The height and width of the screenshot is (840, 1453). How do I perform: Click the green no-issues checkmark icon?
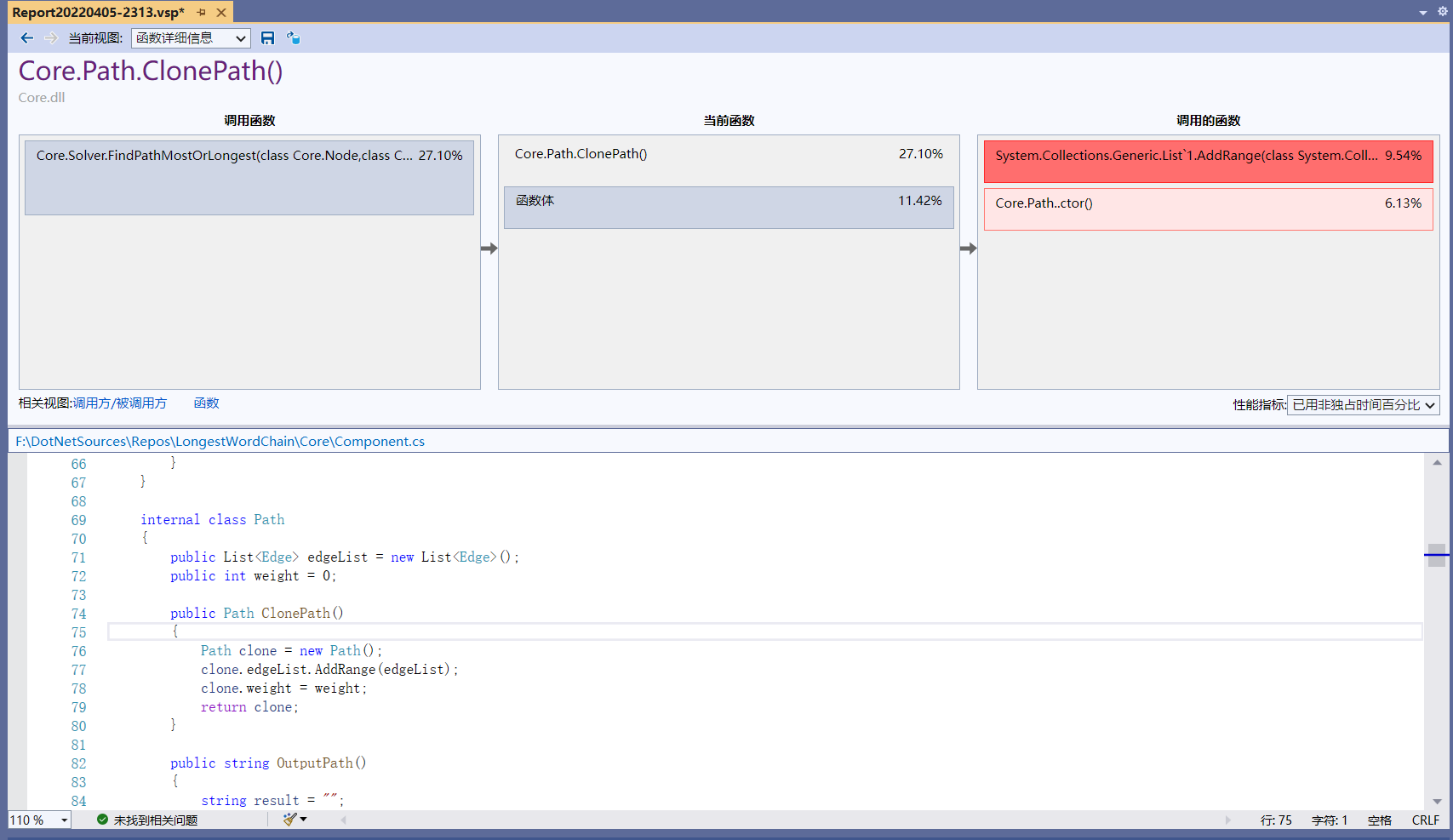[102, 820]
